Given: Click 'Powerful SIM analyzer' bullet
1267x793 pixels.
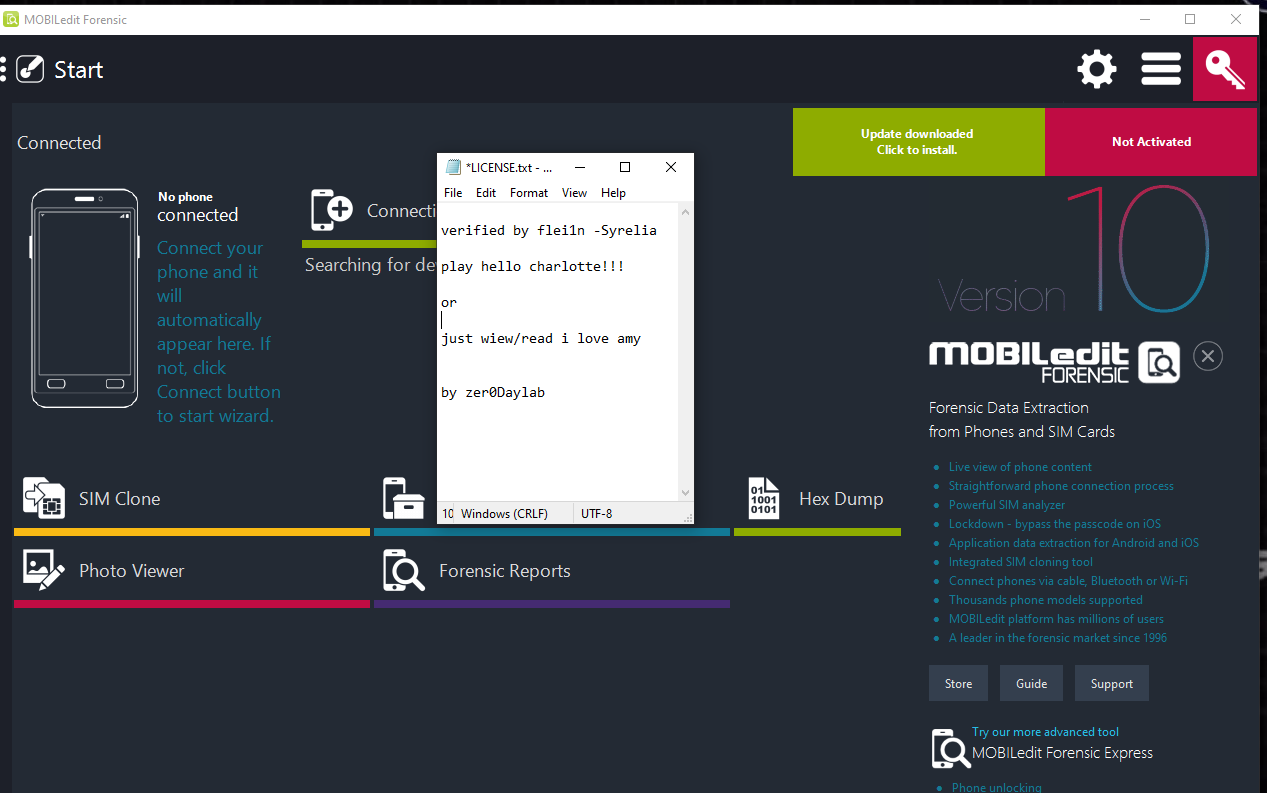Looking at the screenshot, I should coord(1007,505).
